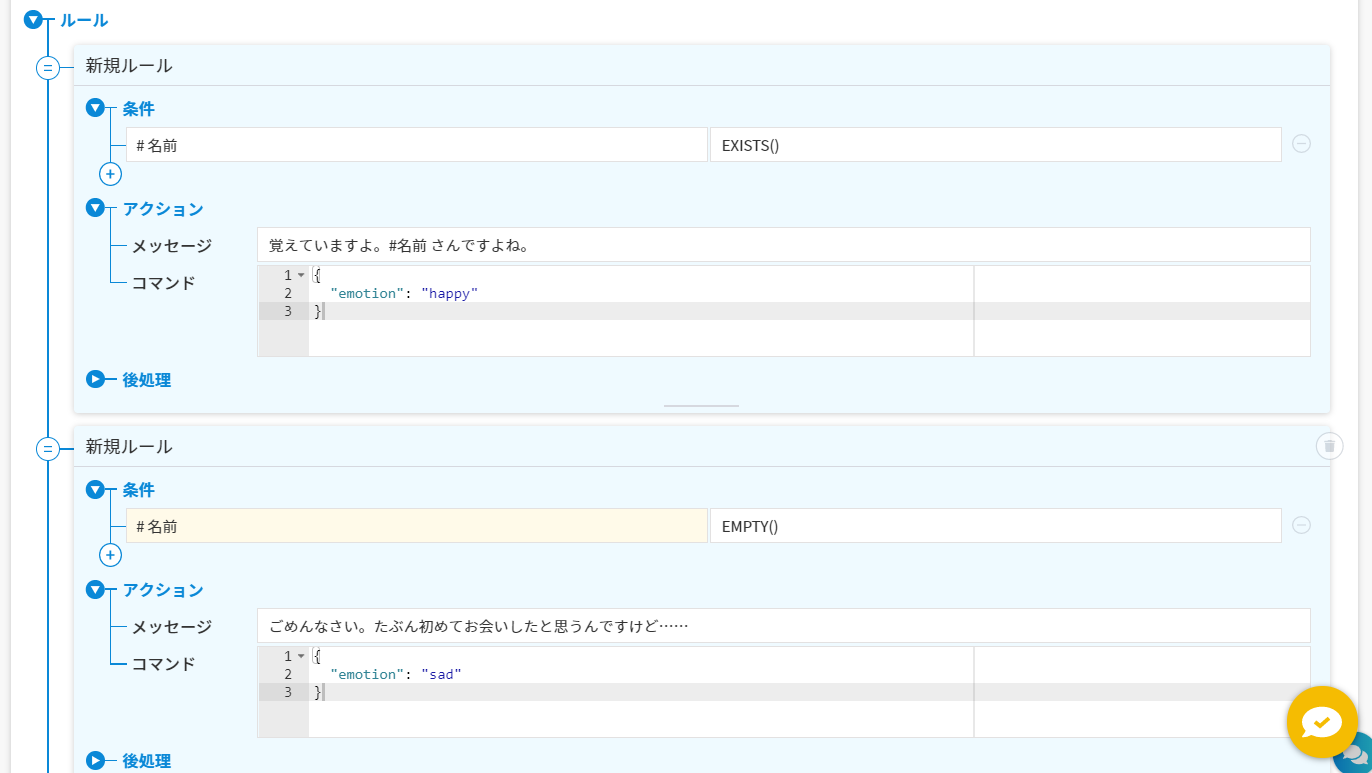Click the second 新規ルール title header
This screenshot has width=1372, height=773.
[x=129, y=447]
